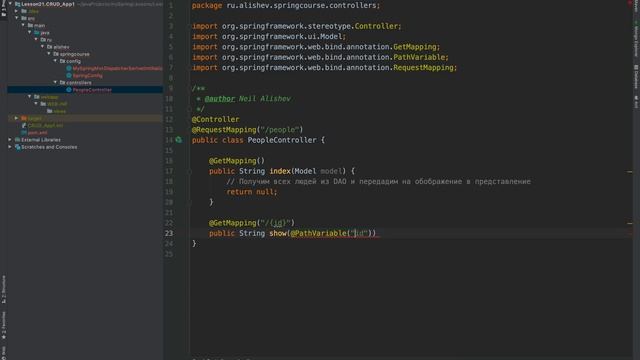Viewport: 640px width, 360px height.
Task: Click the pom.xml Maven file icon
Action: [24, 133]
